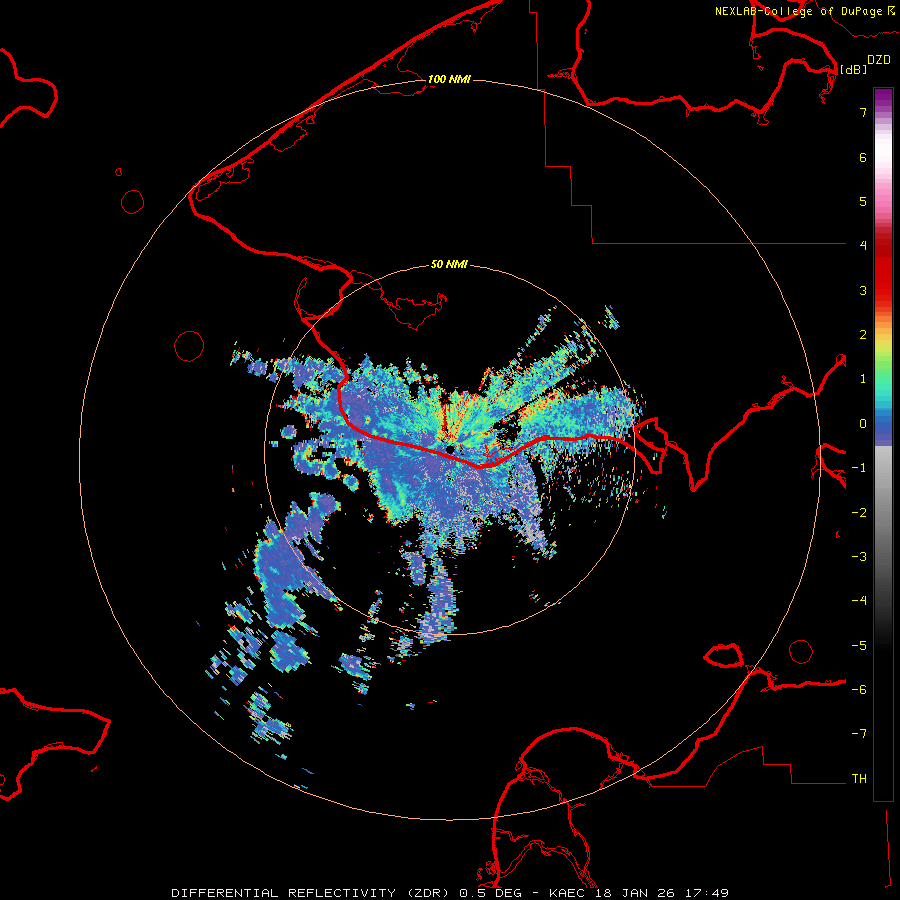Click the -3 value on the color scale
The height and width of the screenshot is (900, 900).
[859, 557]
